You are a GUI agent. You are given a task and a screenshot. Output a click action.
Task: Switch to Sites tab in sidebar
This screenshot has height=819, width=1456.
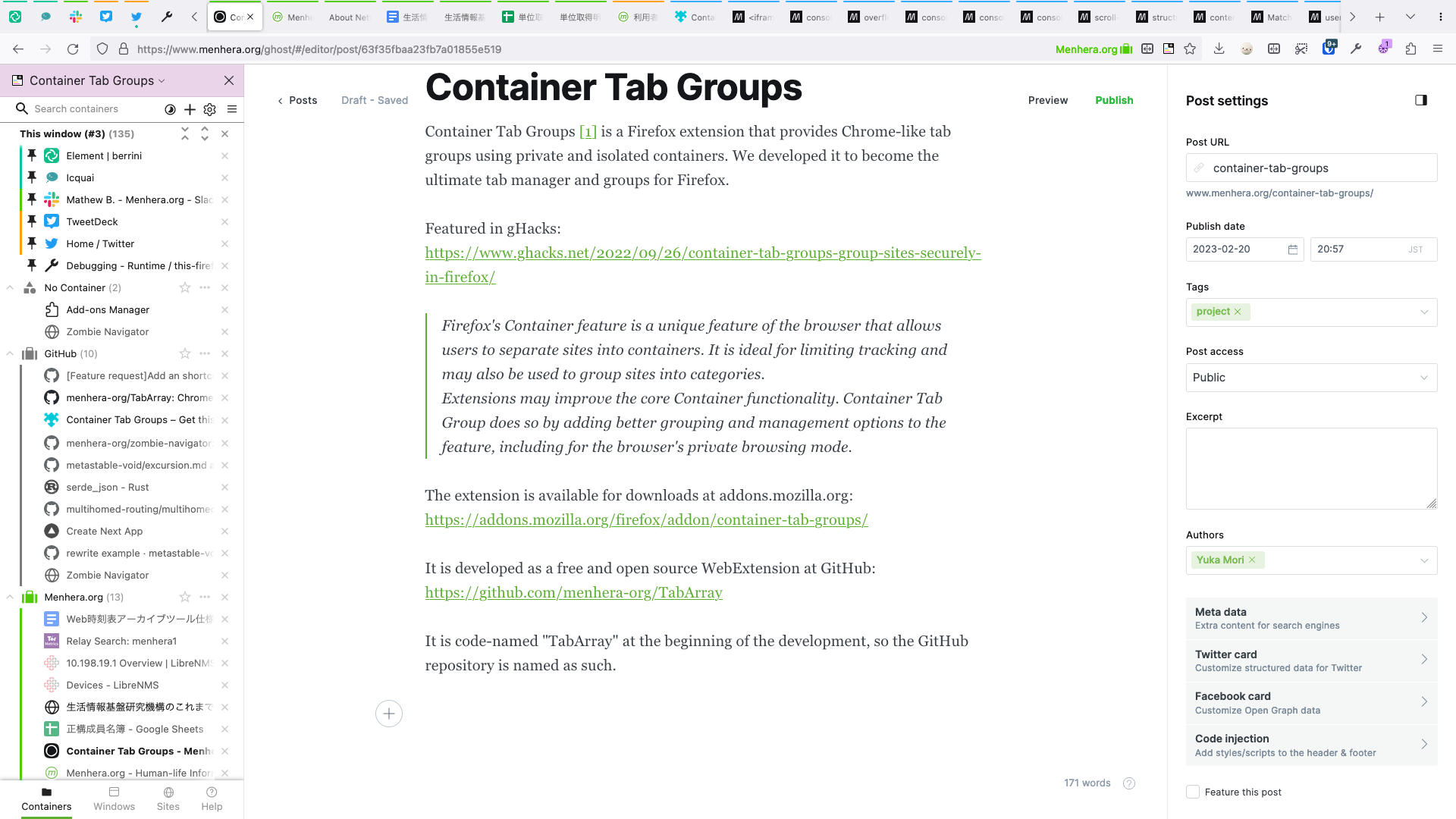point(168,799)
